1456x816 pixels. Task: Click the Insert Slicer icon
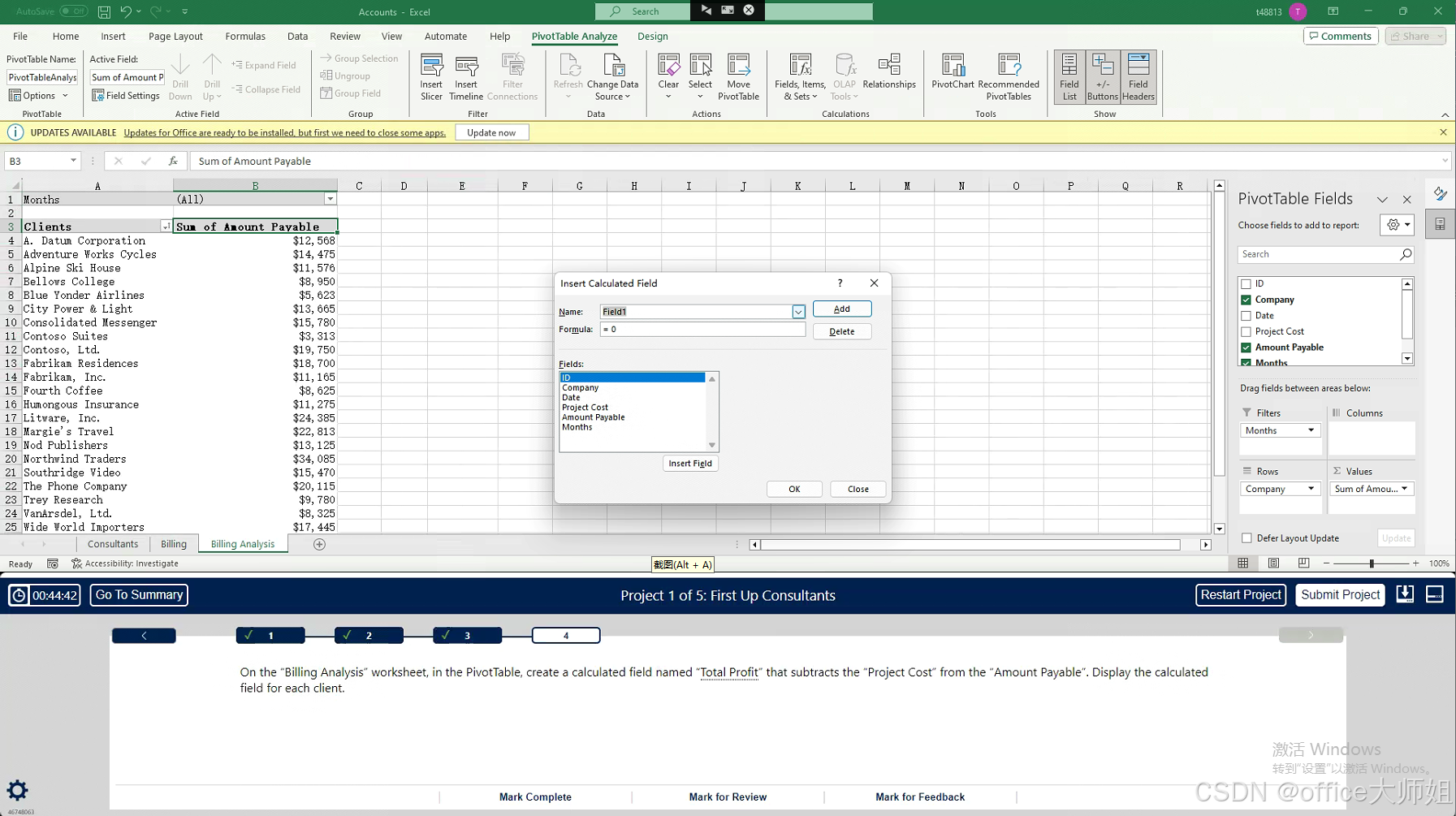tap(431, 77)
